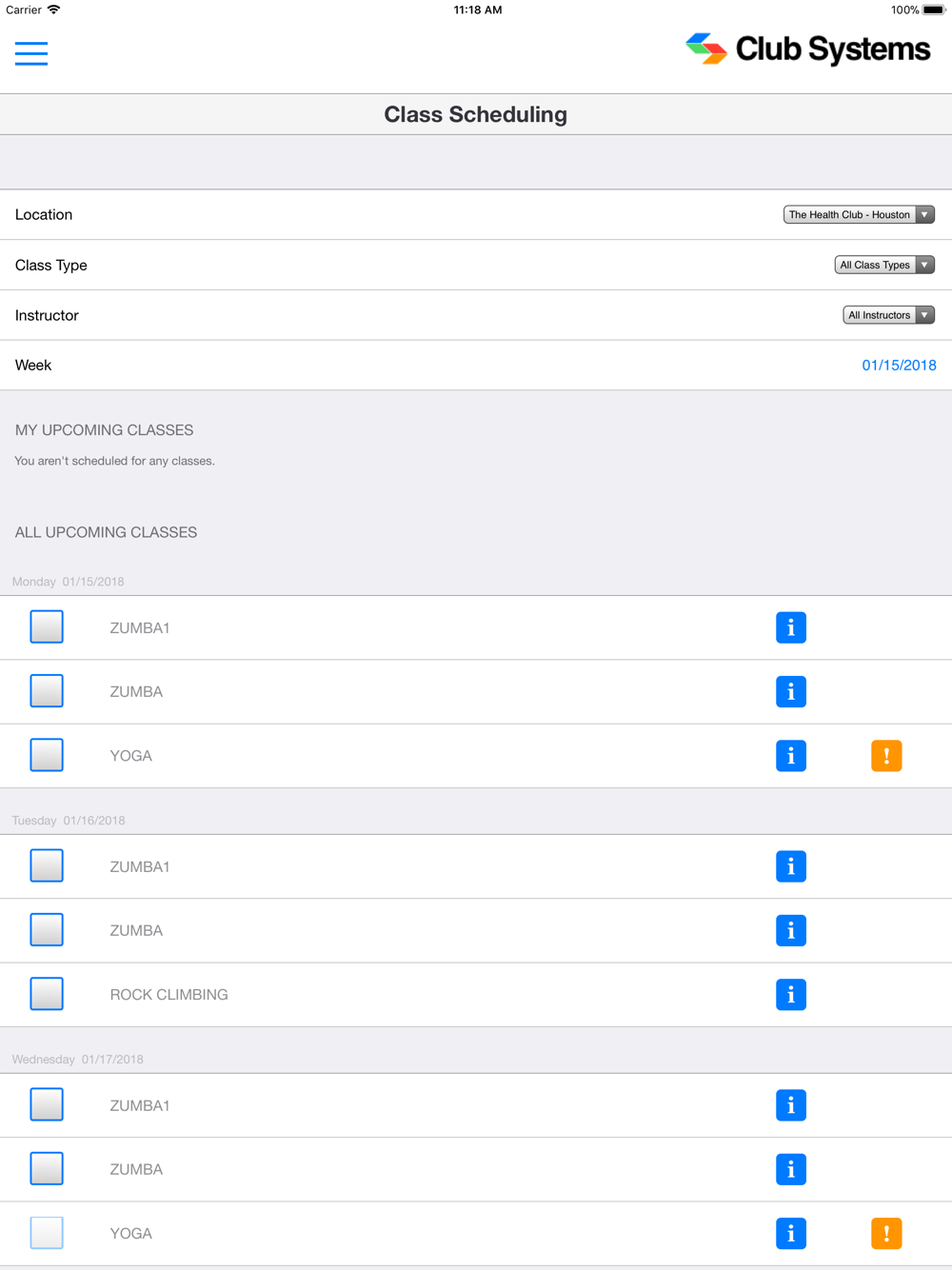Screen dimensions: 952x1270
Task: Tap the Club Systems logo
Action: coord(807,50)
